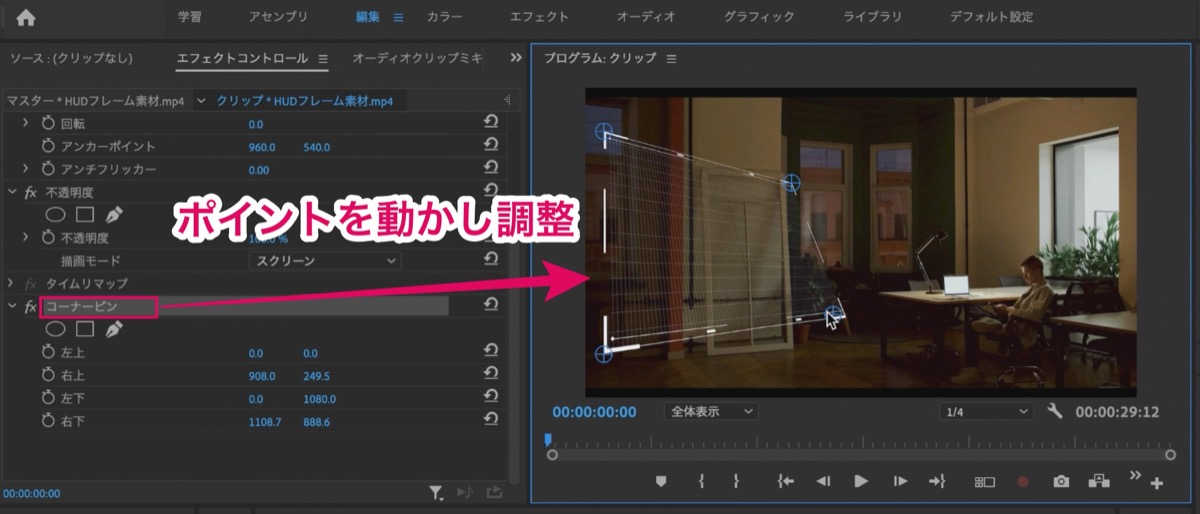
Task: Go to the Home screen icon
Action: coord(26,17)
